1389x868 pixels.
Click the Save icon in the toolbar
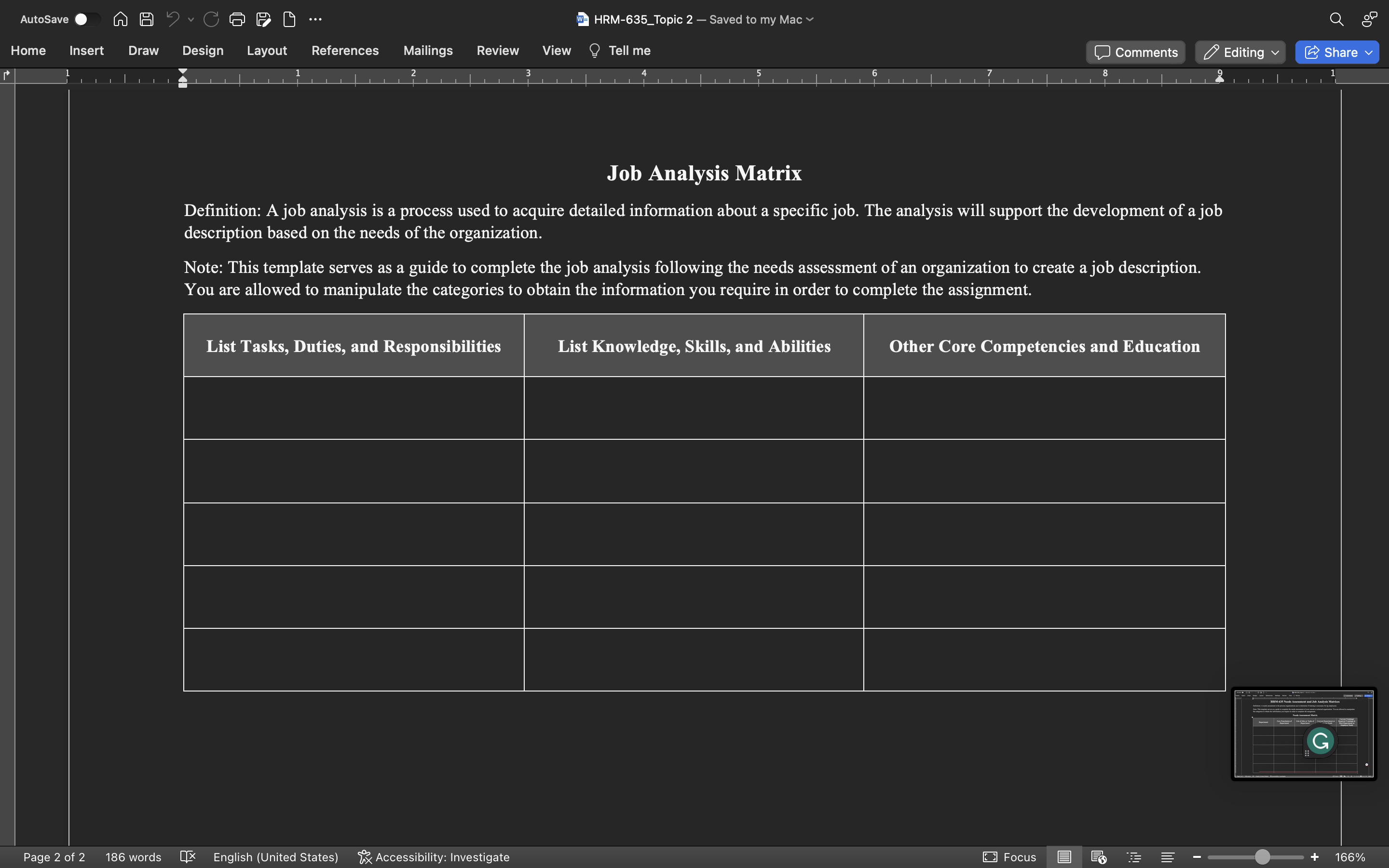pyautogui.click(x=146, y=19)
